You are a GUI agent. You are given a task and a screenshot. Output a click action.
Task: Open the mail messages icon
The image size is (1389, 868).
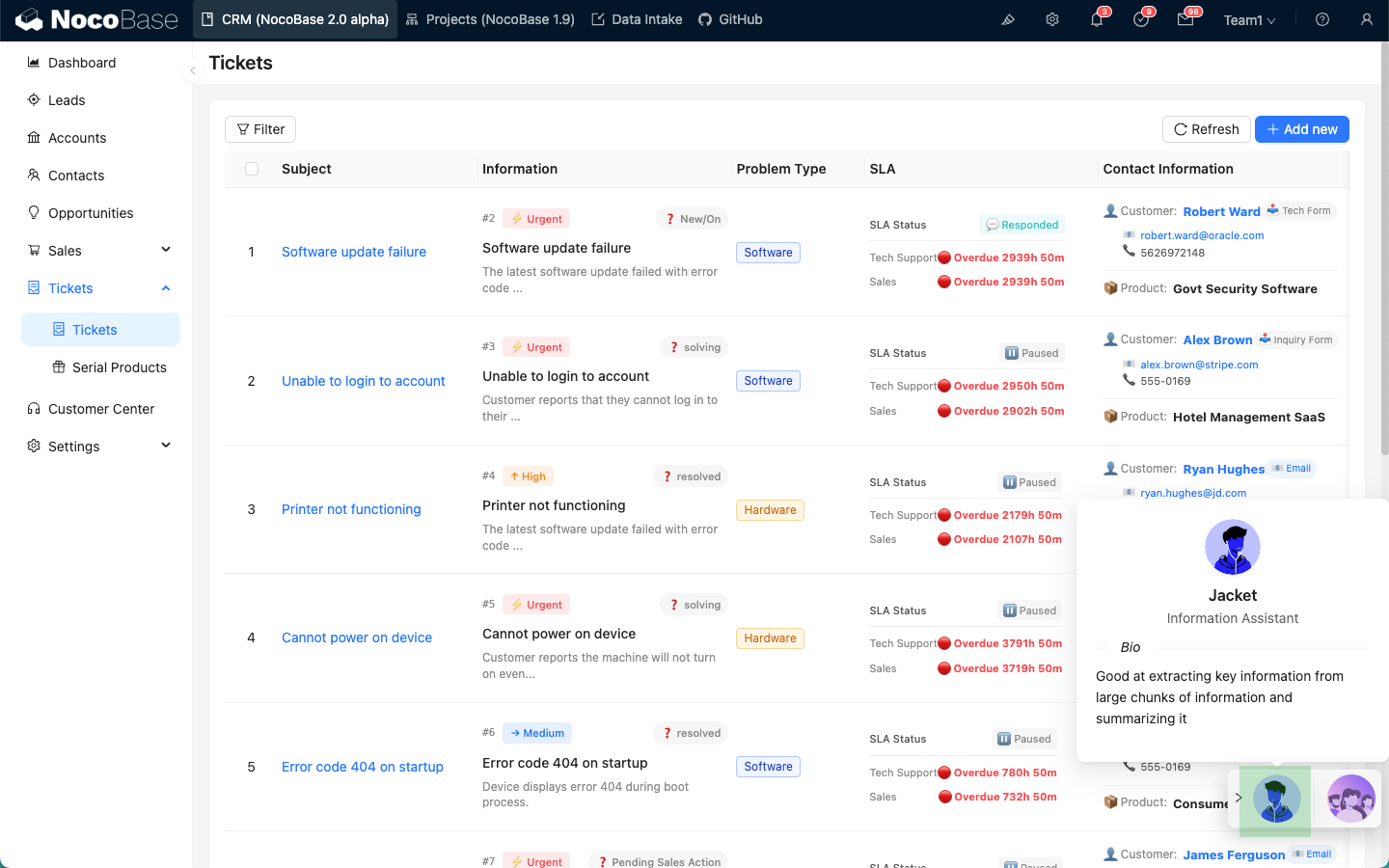1185,19
